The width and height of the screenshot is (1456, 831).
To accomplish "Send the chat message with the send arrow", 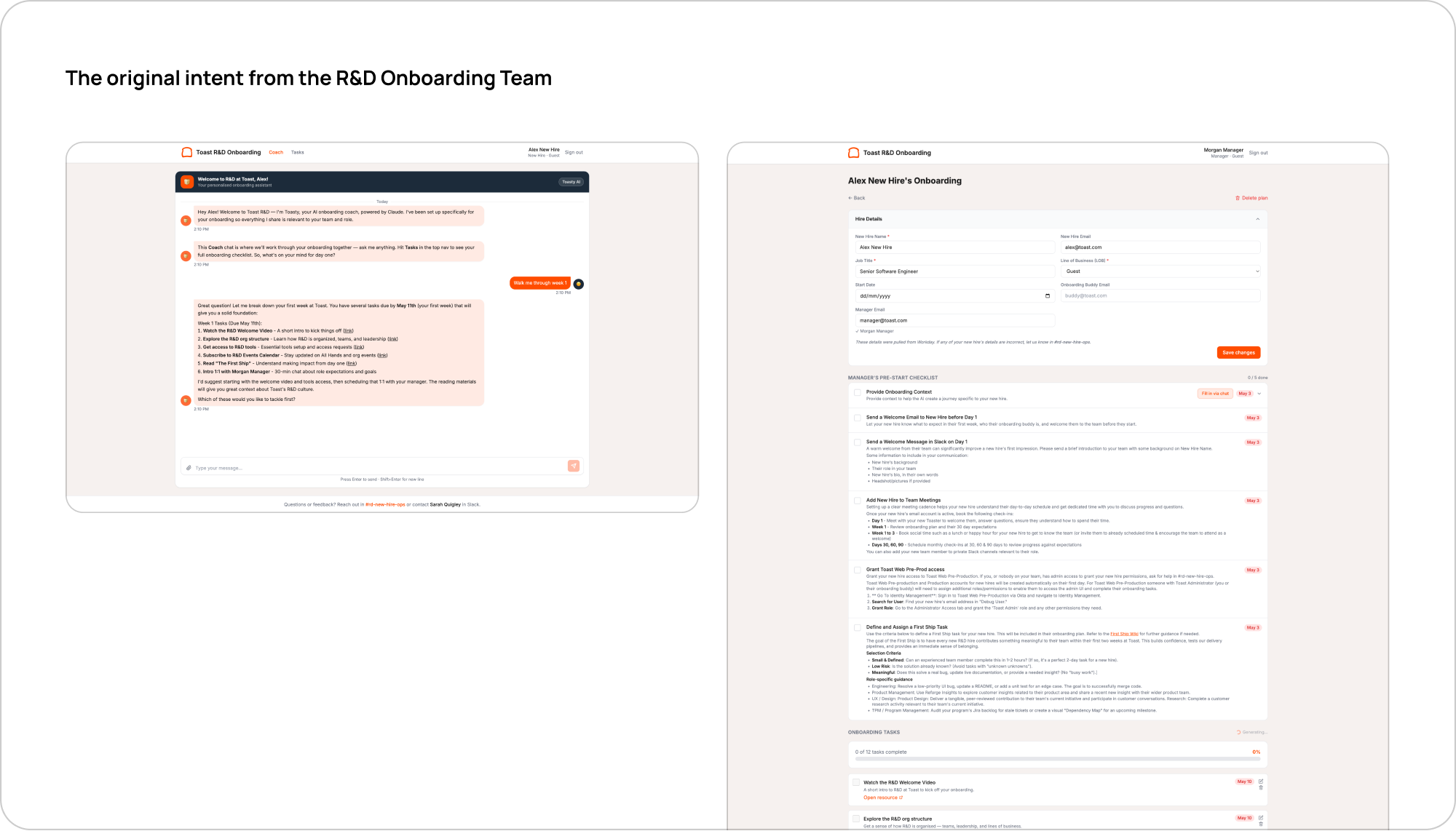I will click(574, 466).
